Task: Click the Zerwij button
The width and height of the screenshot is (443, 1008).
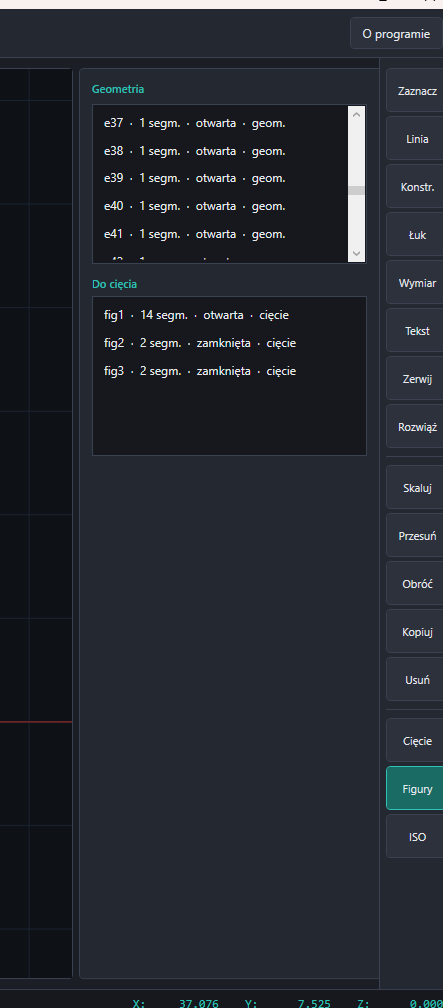Action: point(415,379)
